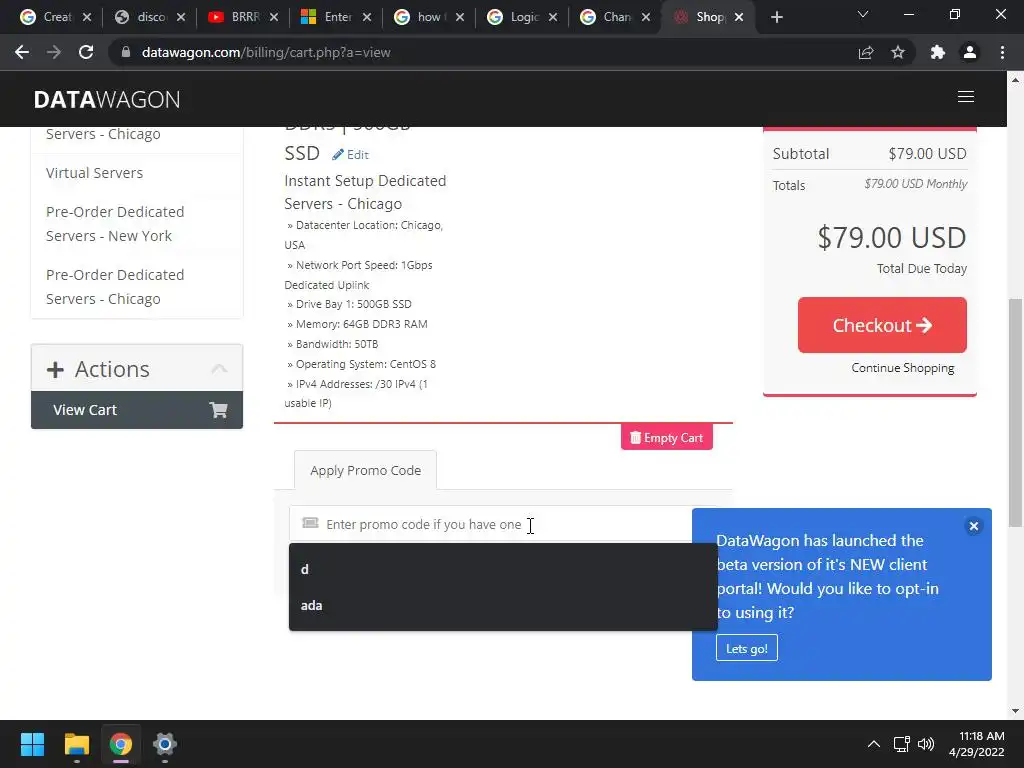Open Pre-Order Dedicated Servers - Chicago

tap(115, 287)
